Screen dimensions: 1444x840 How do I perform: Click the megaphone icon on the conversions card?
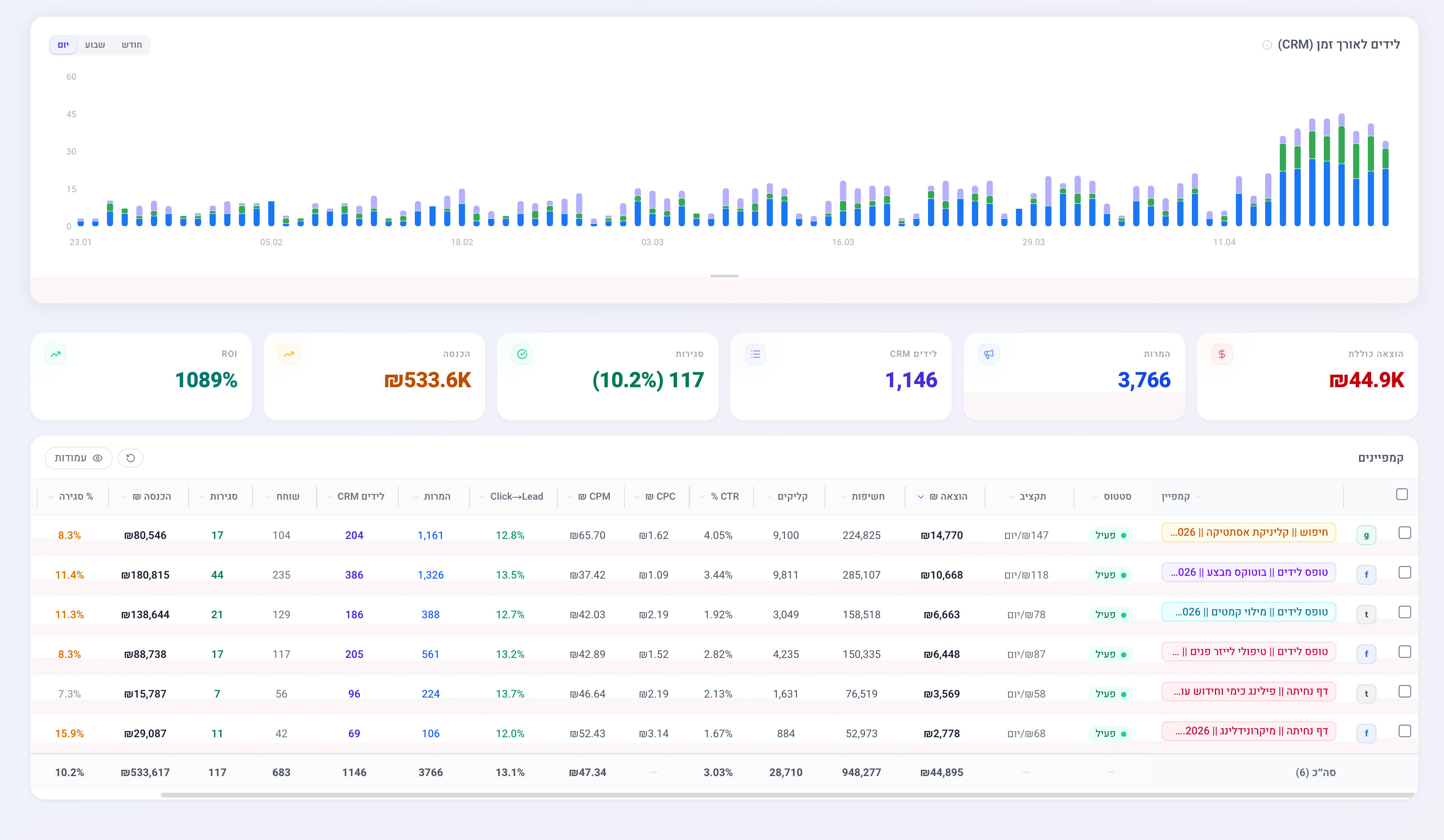(x=988, y=354)
